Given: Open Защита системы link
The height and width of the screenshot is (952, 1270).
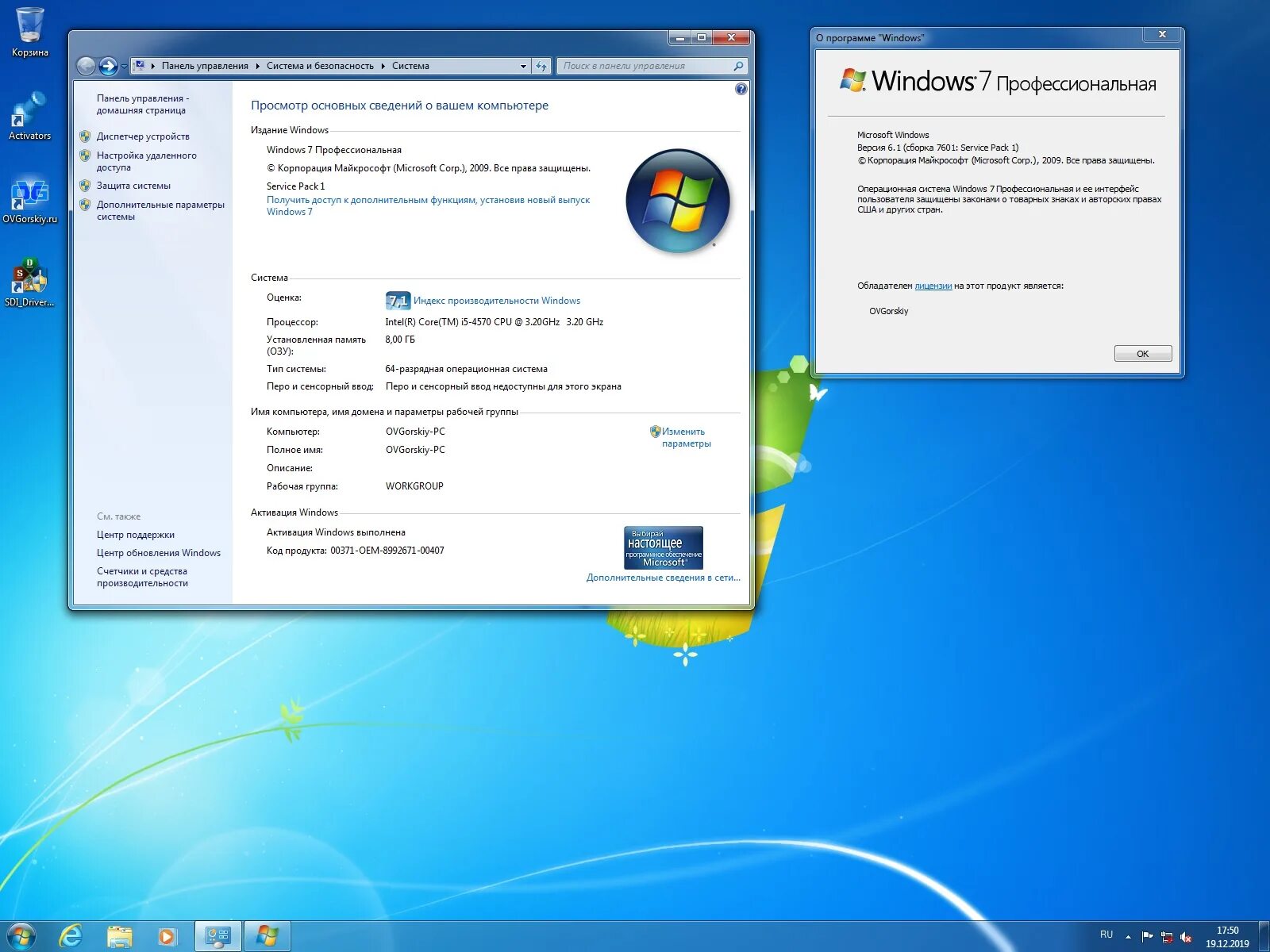Looking at the screenshot, I should [133, 186].
